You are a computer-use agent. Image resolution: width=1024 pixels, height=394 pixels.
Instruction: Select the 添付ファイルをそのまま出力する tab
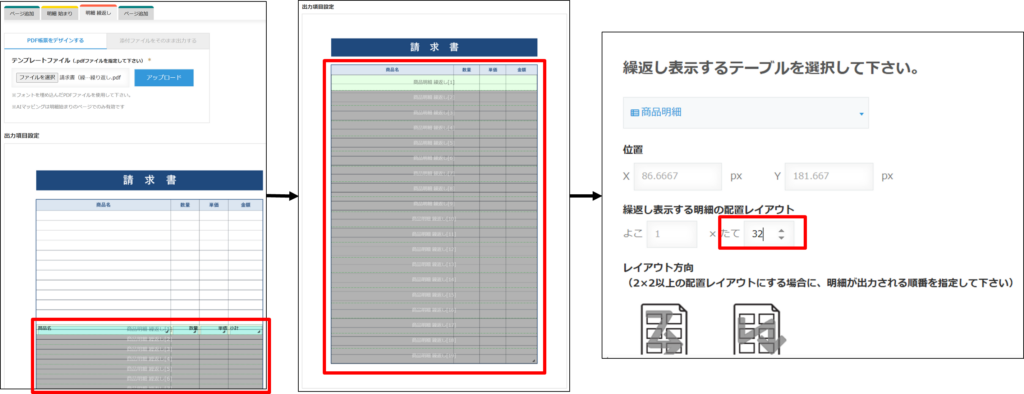[x=158, y=41]
